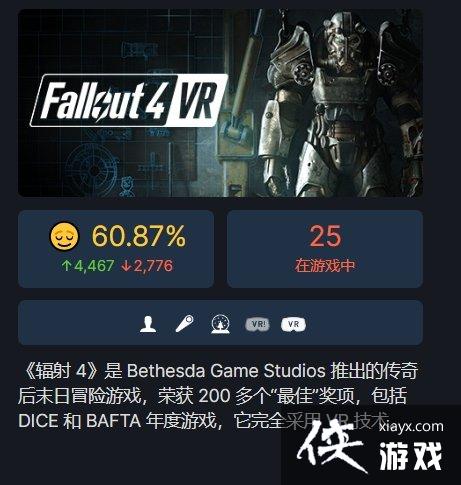Click the Fallout 4 VR logo
Image resolution: width=461 pixels, height=485 pixels.
click(x=129, y=100)
